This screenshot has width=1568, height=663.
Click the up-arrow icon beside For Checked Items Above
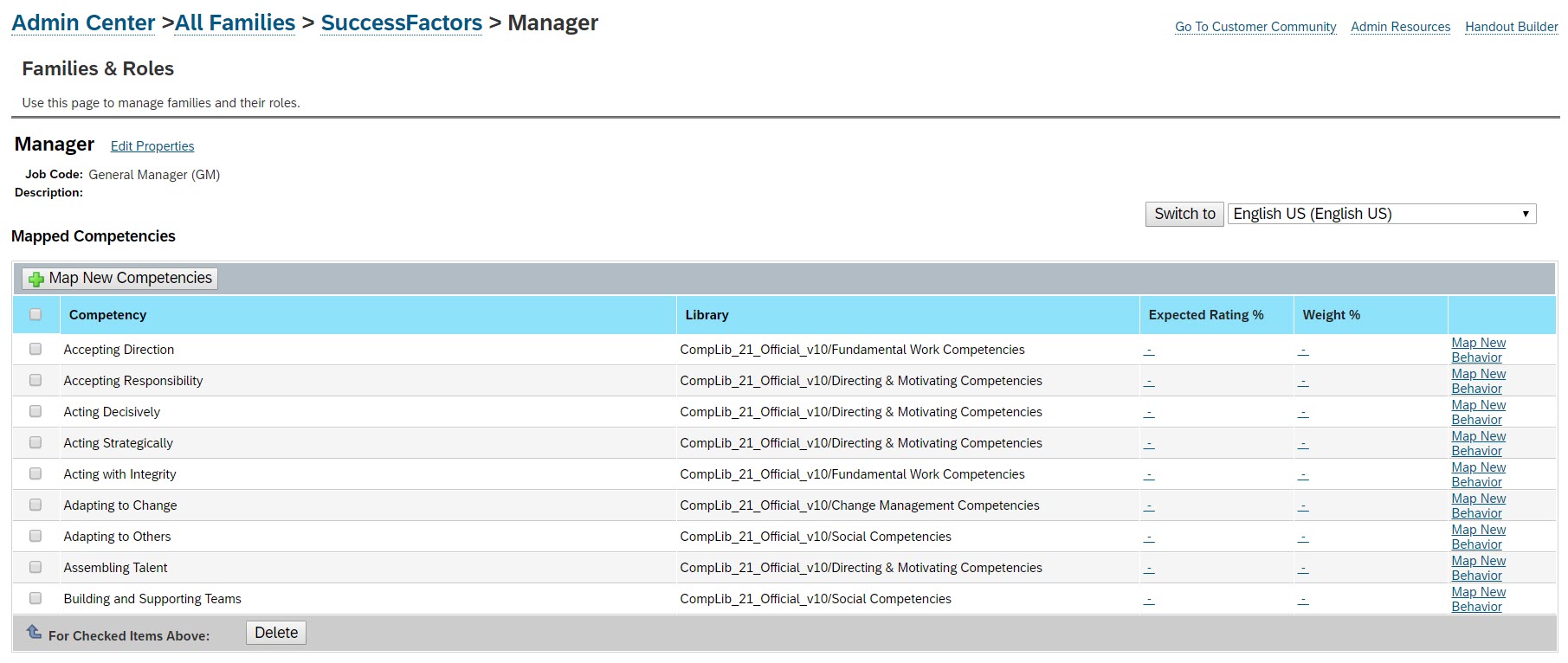coord(34,632)
